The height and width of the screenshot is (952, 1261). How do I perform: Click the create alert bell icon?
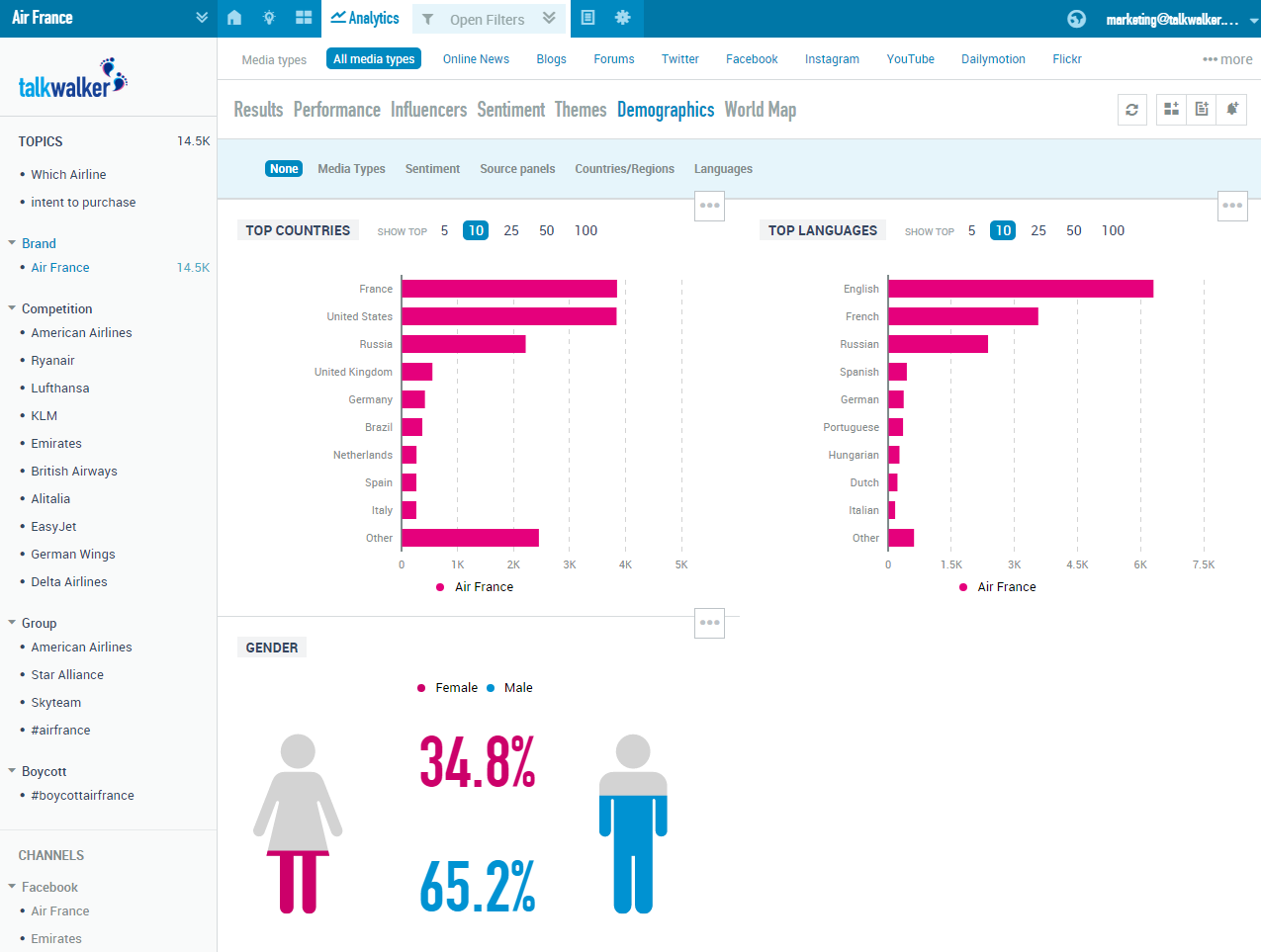click(x=1232, y=110)
